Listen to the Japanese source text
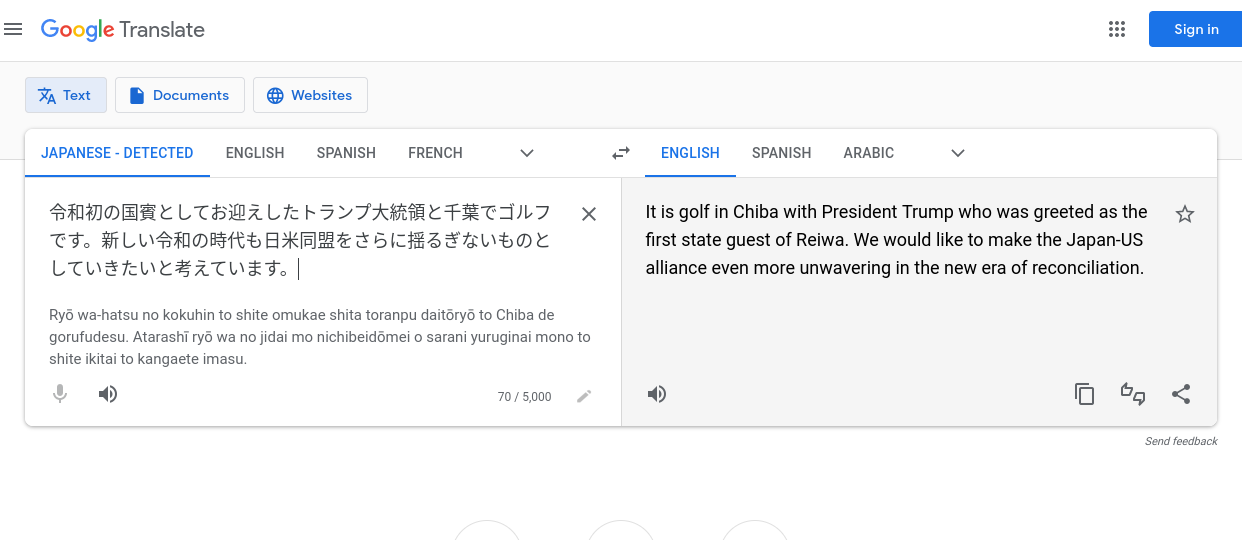The image size is (1242, 540). [108, 394]
